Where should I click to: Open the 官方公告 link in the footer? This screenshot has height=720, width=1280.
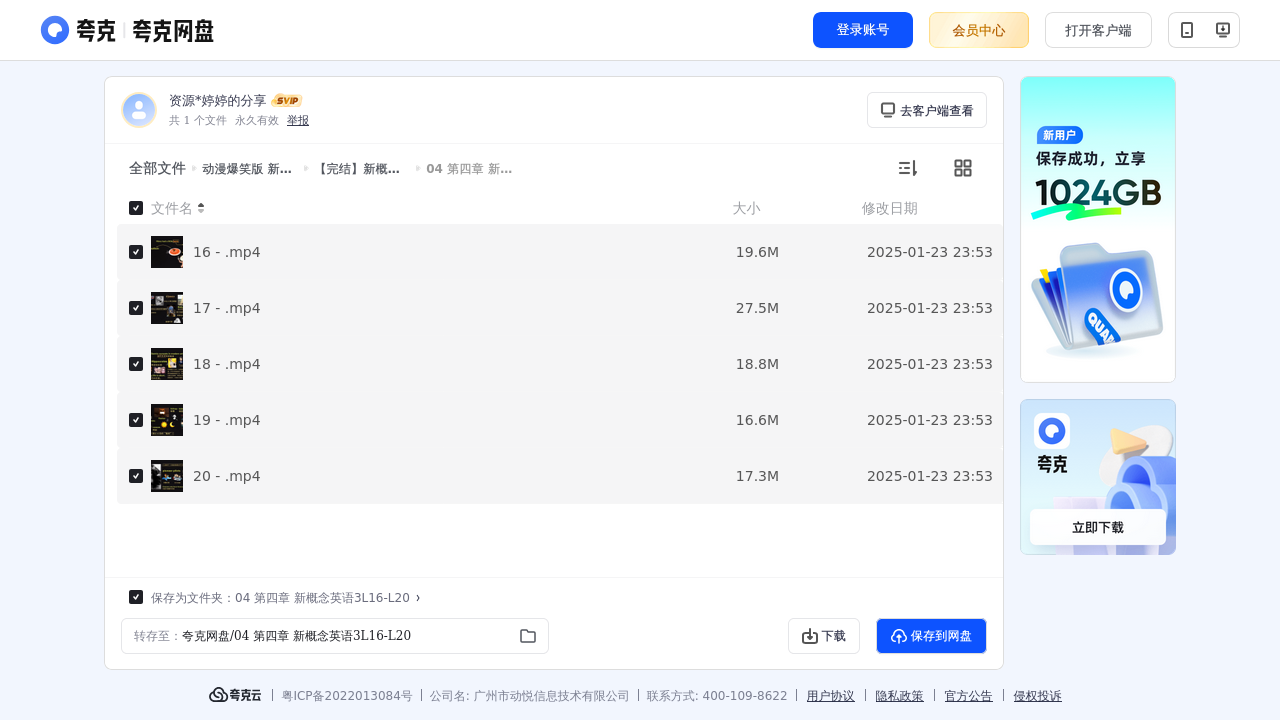(969, 696)
